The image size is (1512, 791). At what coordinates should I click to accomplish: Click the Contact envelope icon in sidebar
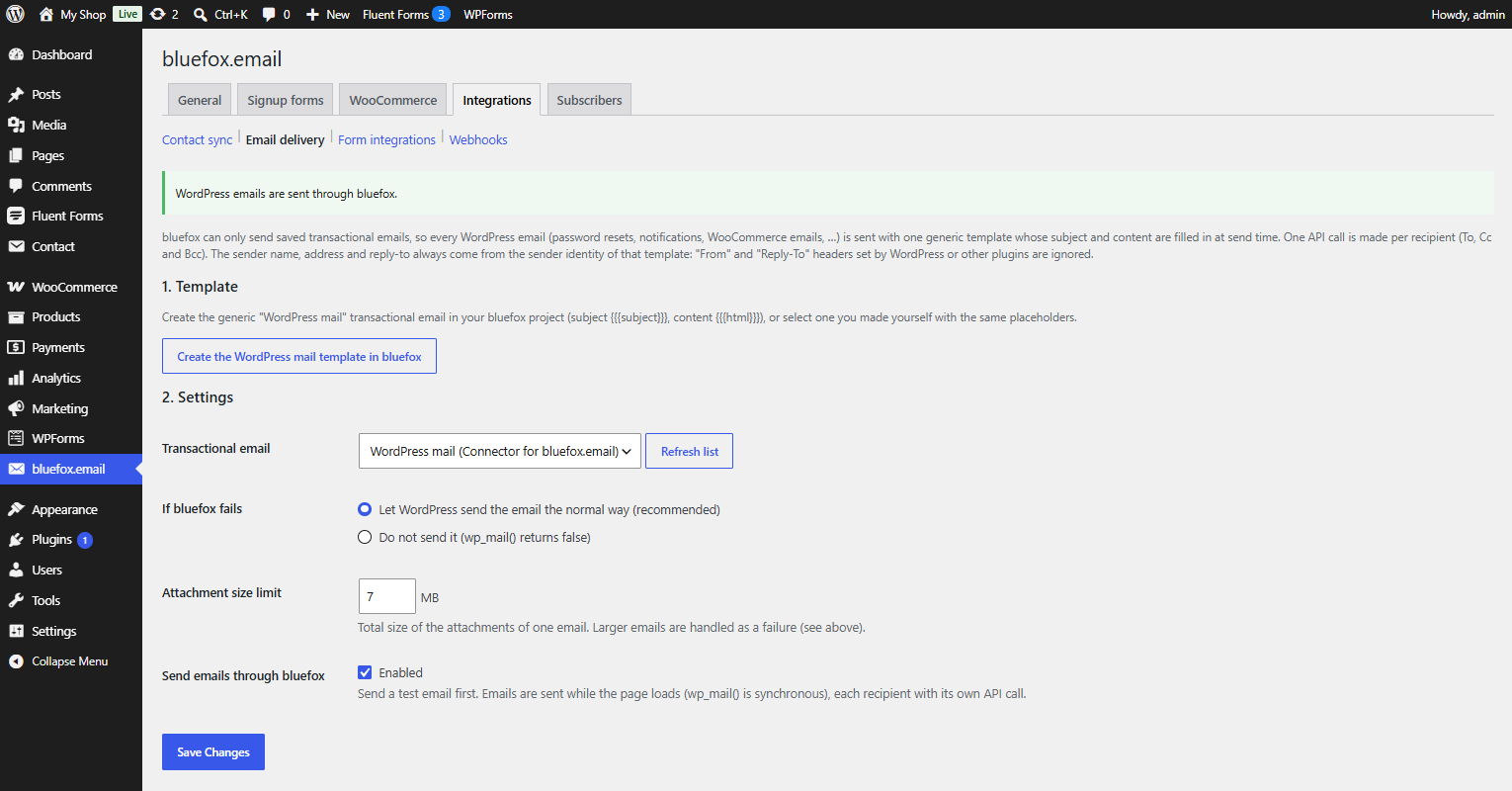pyautogui.click(x=16, y=246)
